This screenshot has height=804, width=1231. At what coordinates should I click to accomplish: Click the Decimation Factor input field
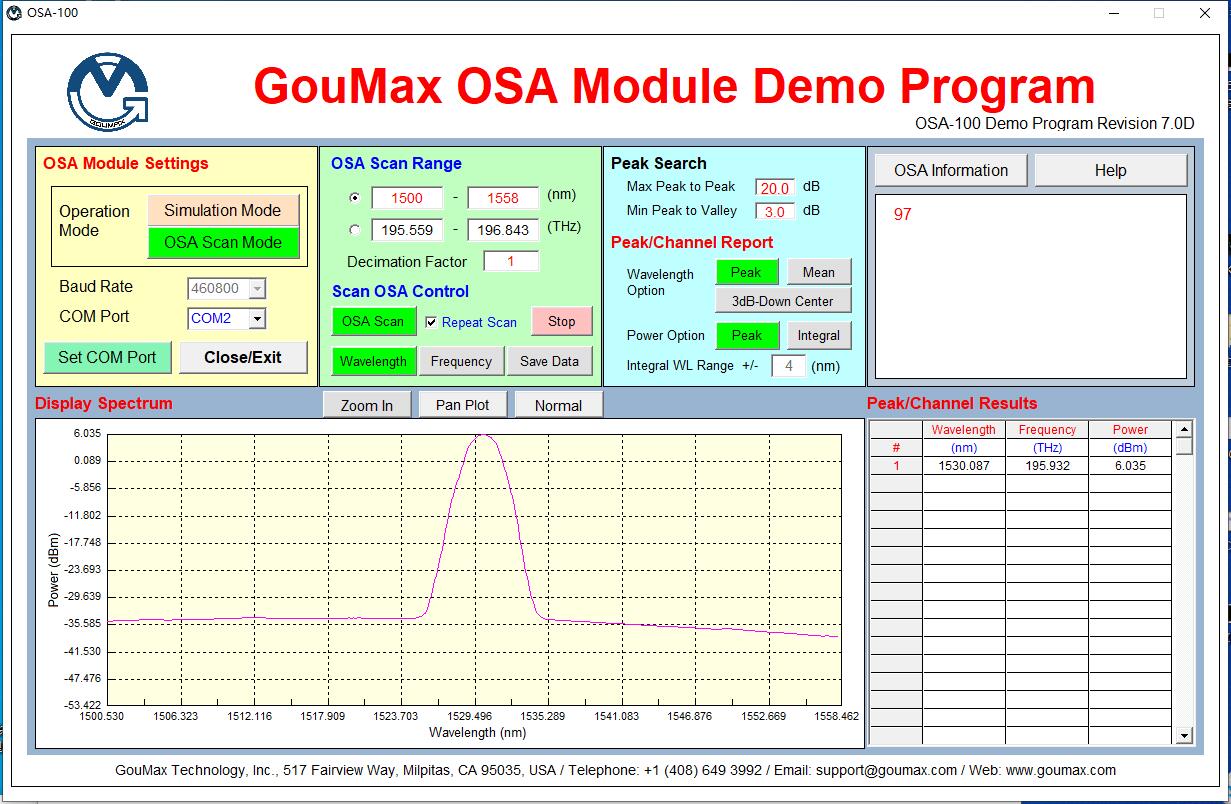(x=510, y=261)
